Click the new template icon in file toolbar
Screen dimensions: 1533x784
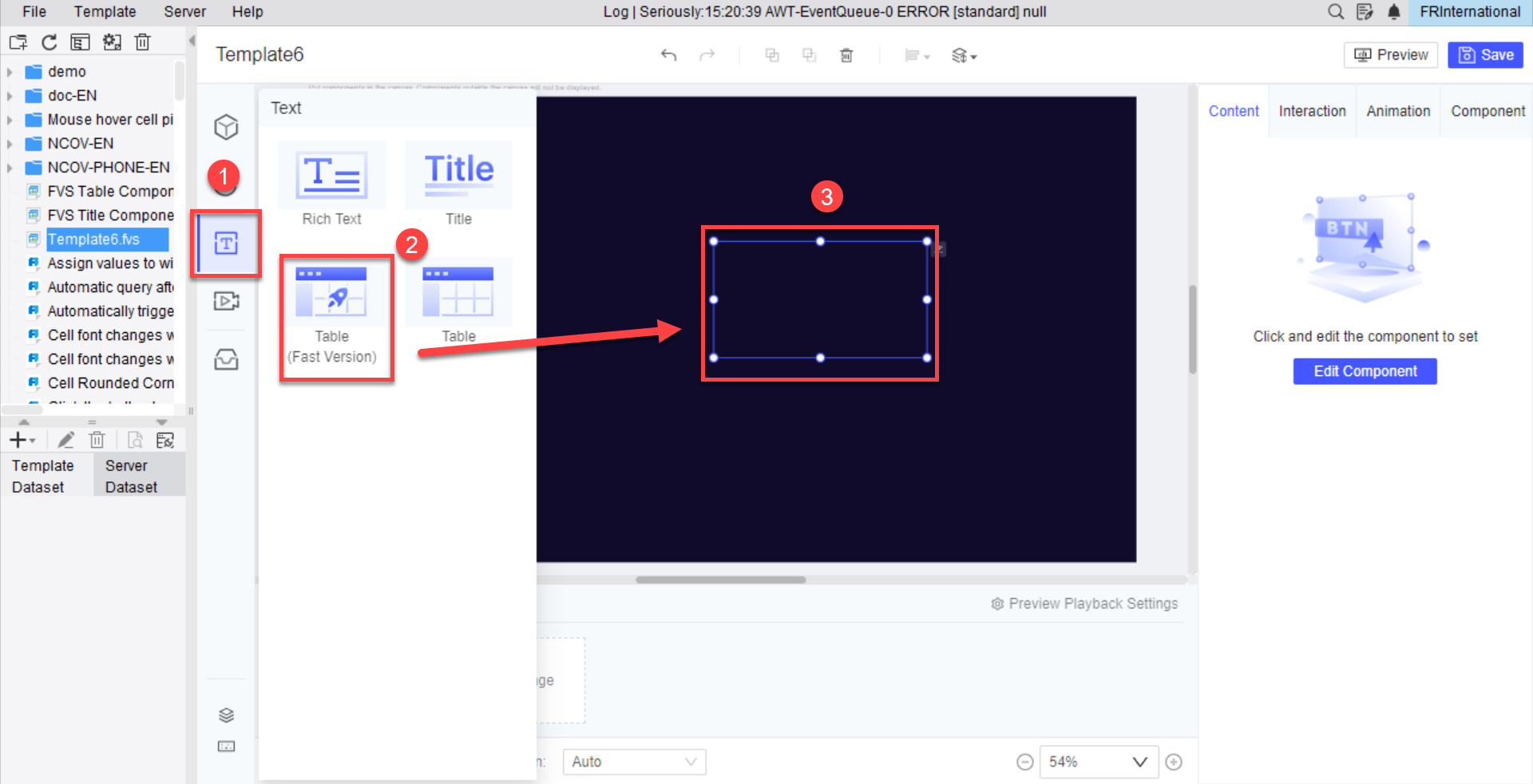point(18,42)
